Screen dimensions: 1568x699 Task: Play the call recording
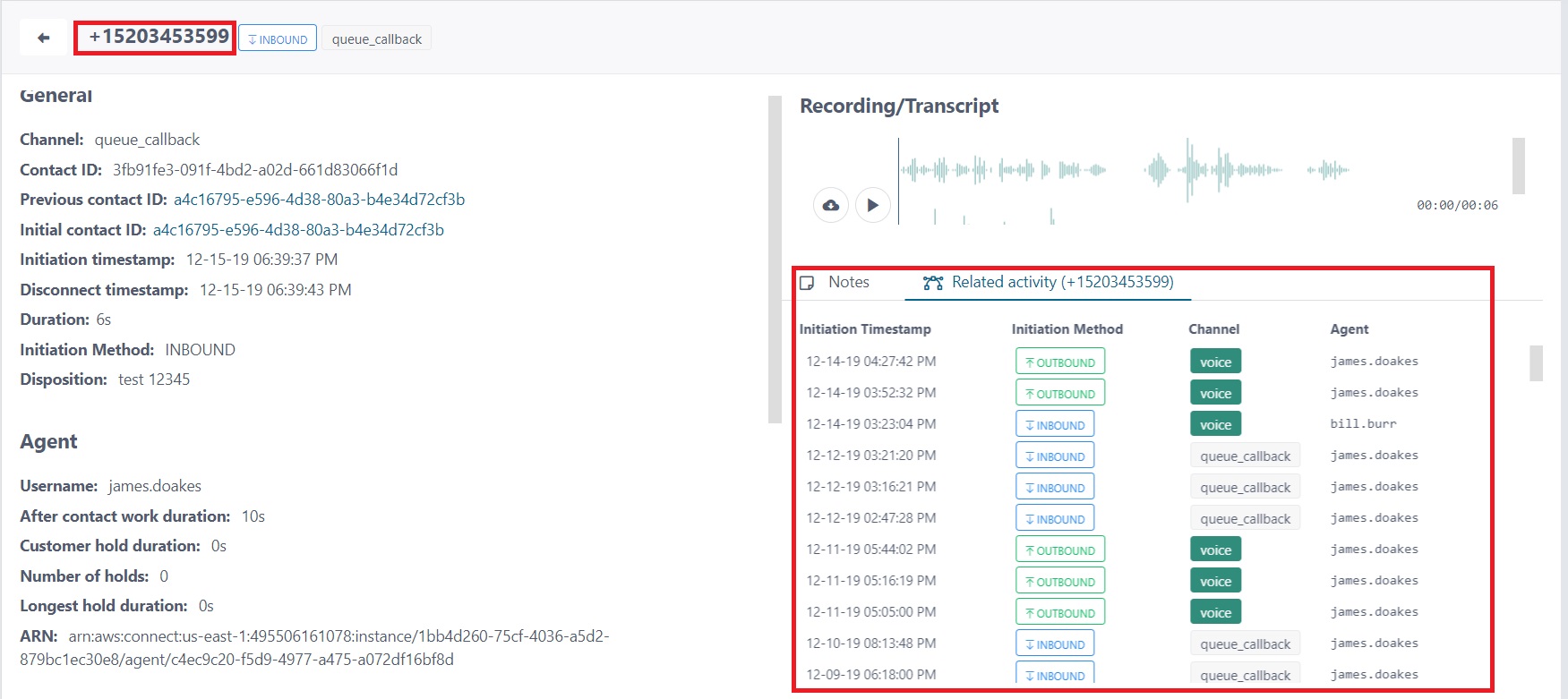pos(873,205)
